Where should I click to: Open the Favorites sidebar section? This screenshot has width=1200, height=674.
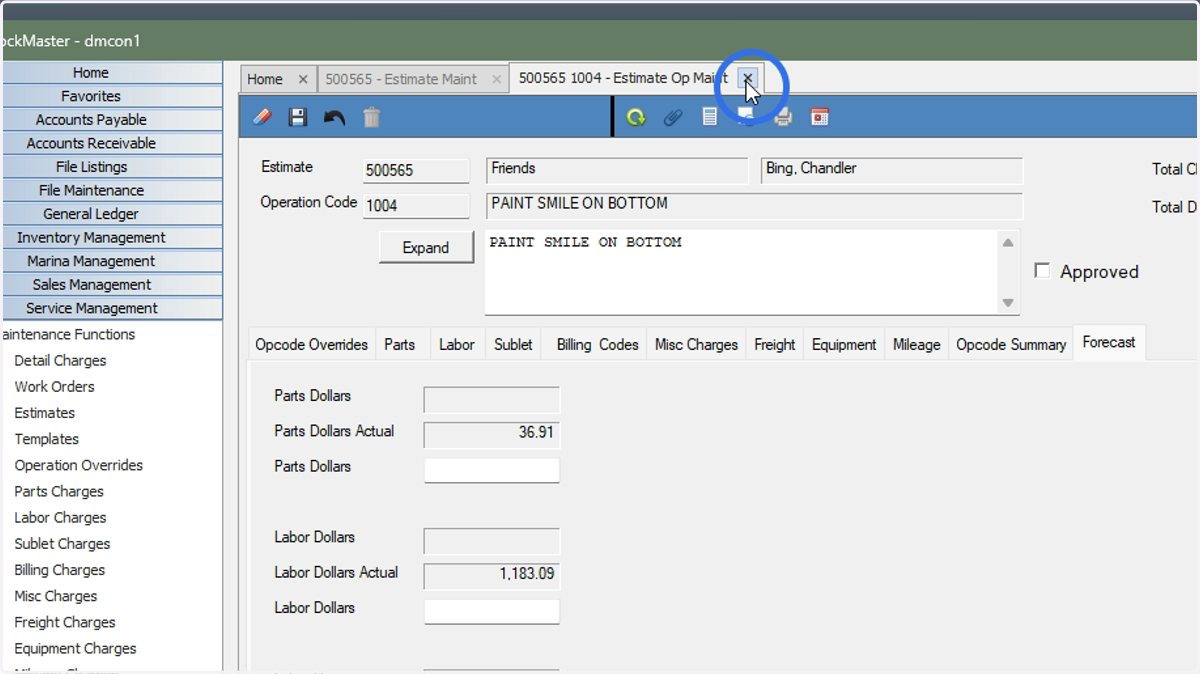tap(112, 96)
